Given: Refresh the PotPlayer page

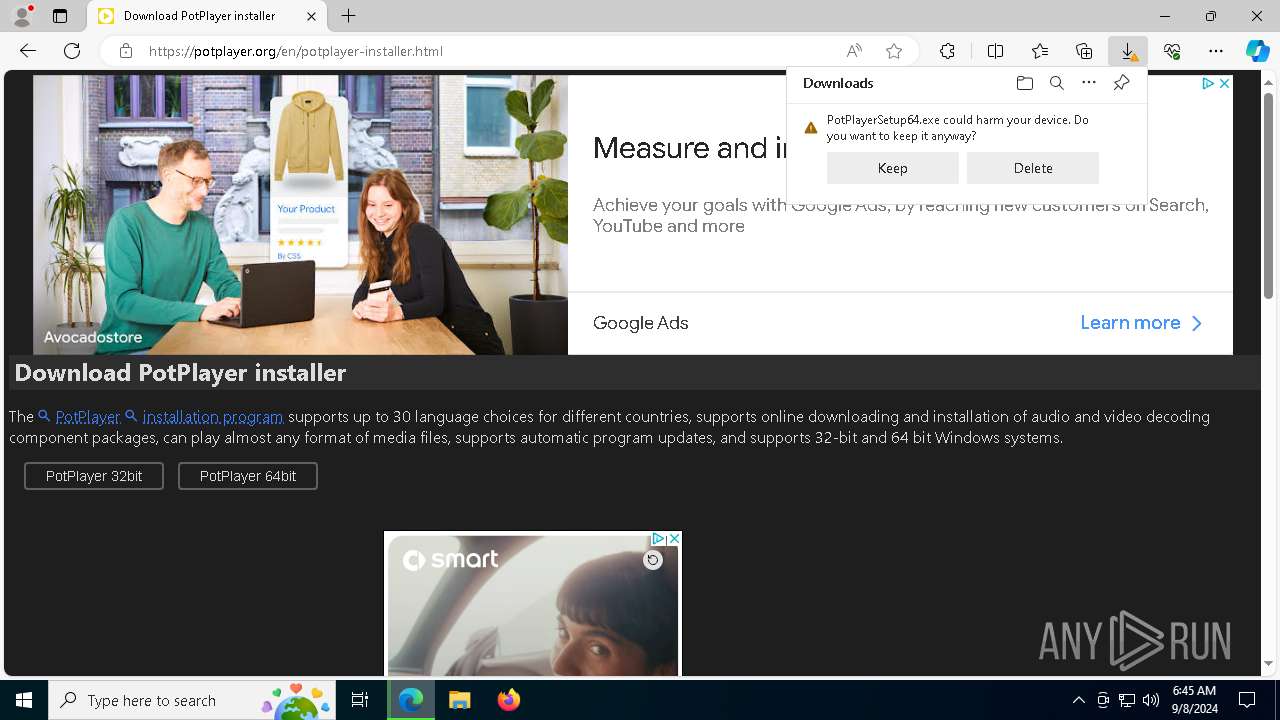Looking at the screenshot, I should pyautogui.click(x=72, y=51).
